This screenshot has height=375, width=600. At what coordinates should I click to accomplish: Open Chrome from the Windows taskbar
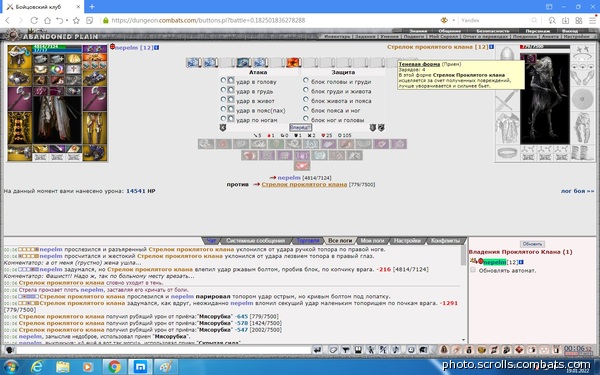coord(114,367)
